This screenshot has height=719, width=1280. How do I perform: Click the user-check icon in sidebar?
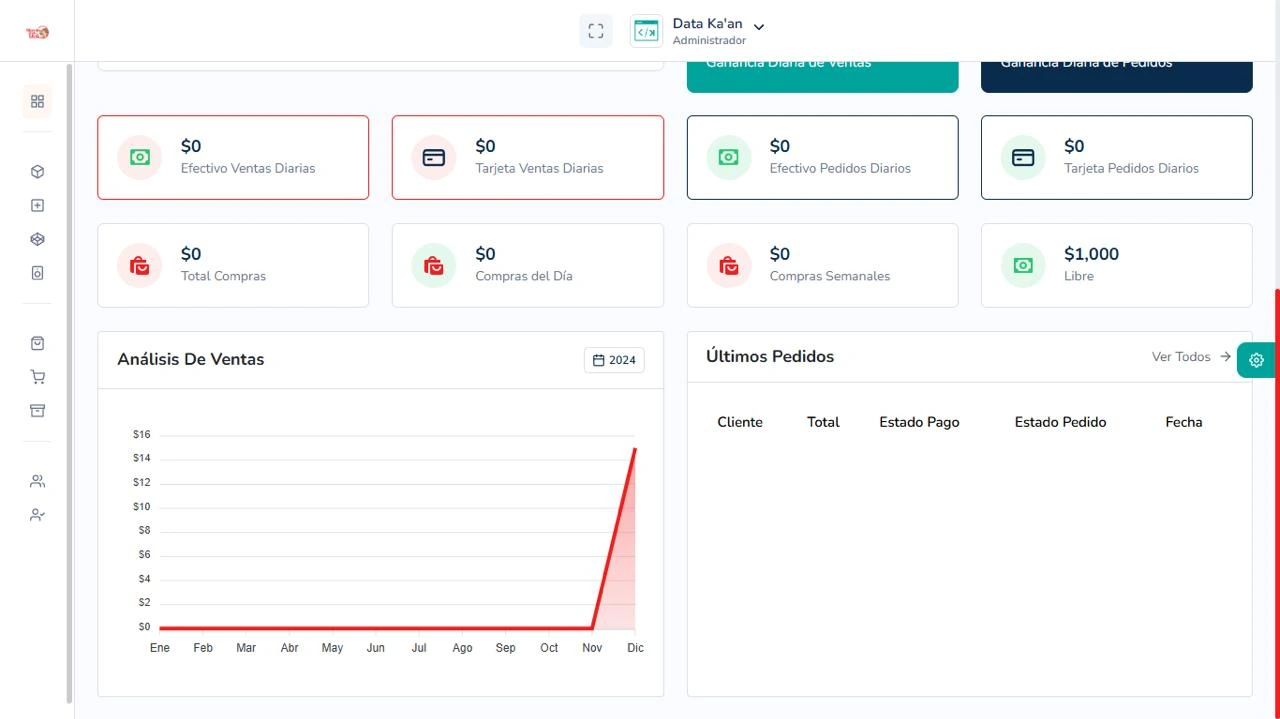click(37, 515)
